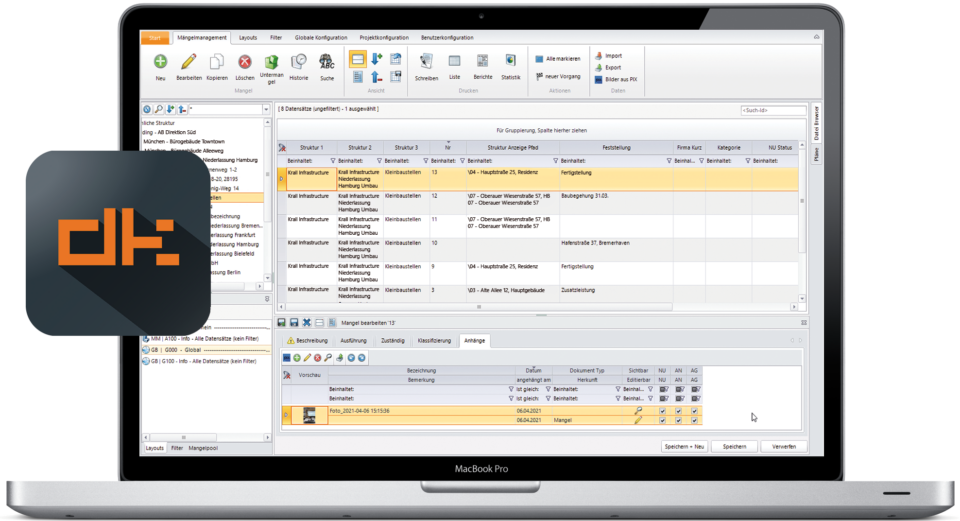Open the attachment photo preview thumbnail
The image size is (960, 521).
309,416
